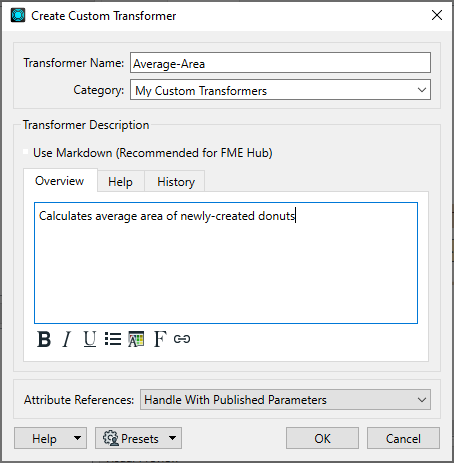
Task: Select the Overview tab
Action: tap(60, 180)
